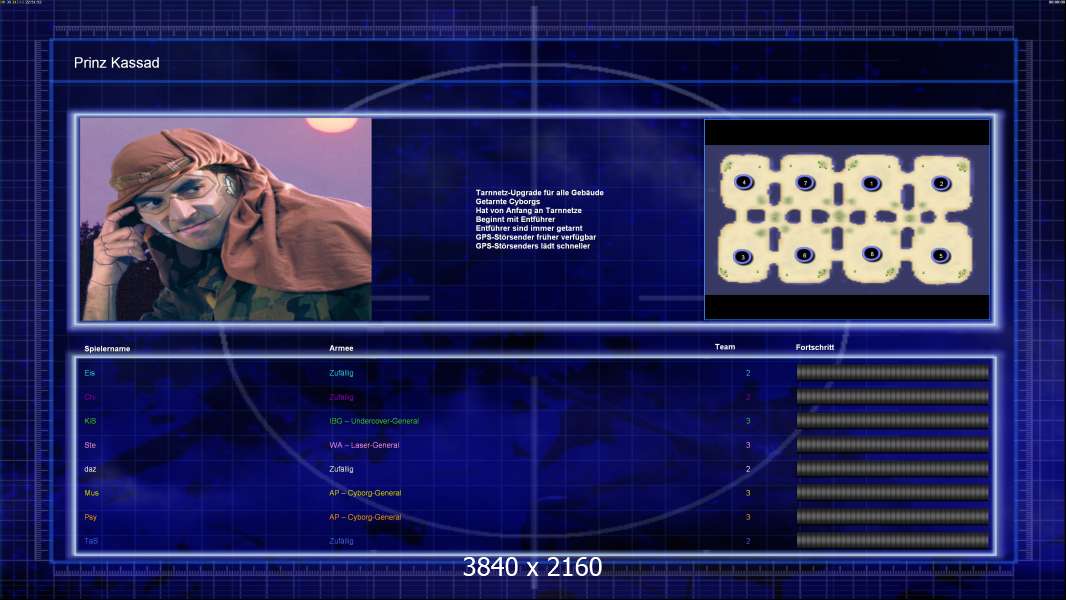
Task: Click Beginnt mit Entführer line
Action: point(515,219)
